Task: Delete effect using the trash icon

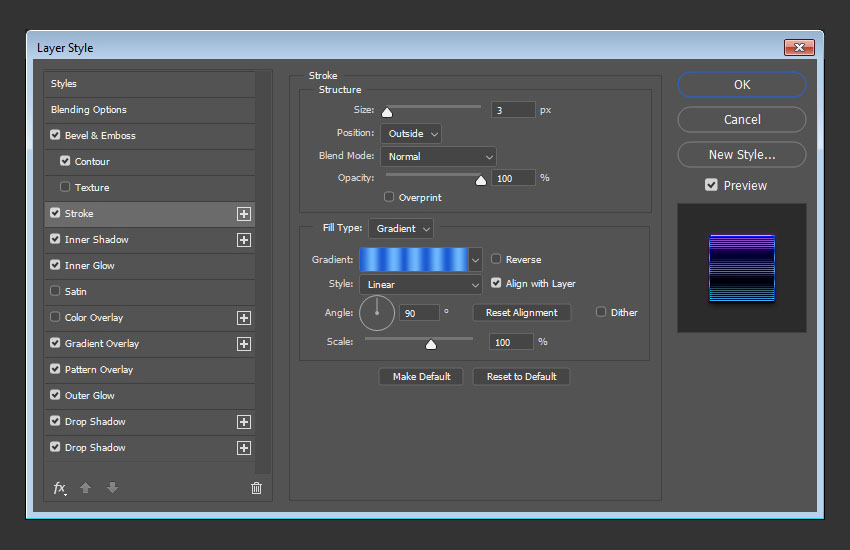Action: click(x=256, y=488)
